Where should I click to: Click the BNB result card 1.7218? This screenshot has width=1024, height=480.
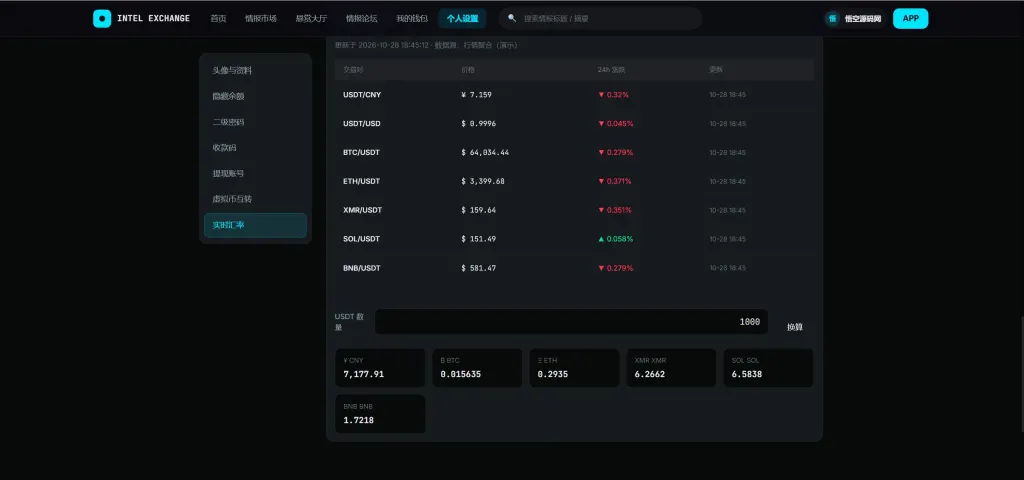(380, 413)
